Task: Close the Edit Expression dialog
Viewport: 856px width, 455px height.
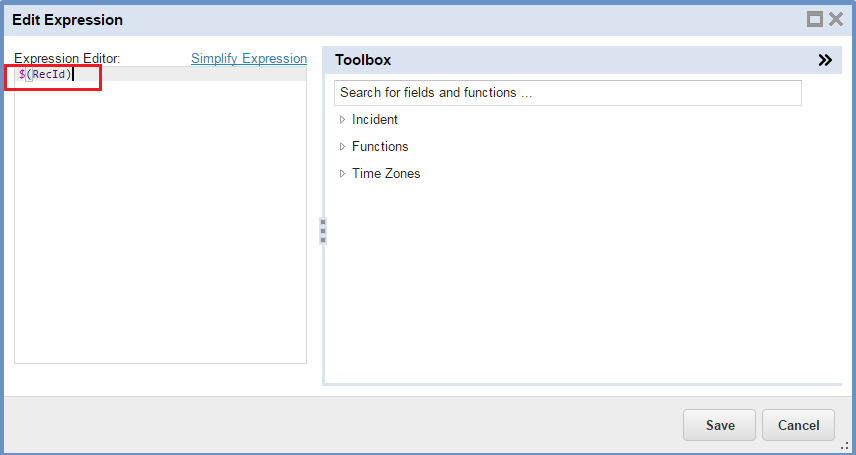Action: pos(836,19)
